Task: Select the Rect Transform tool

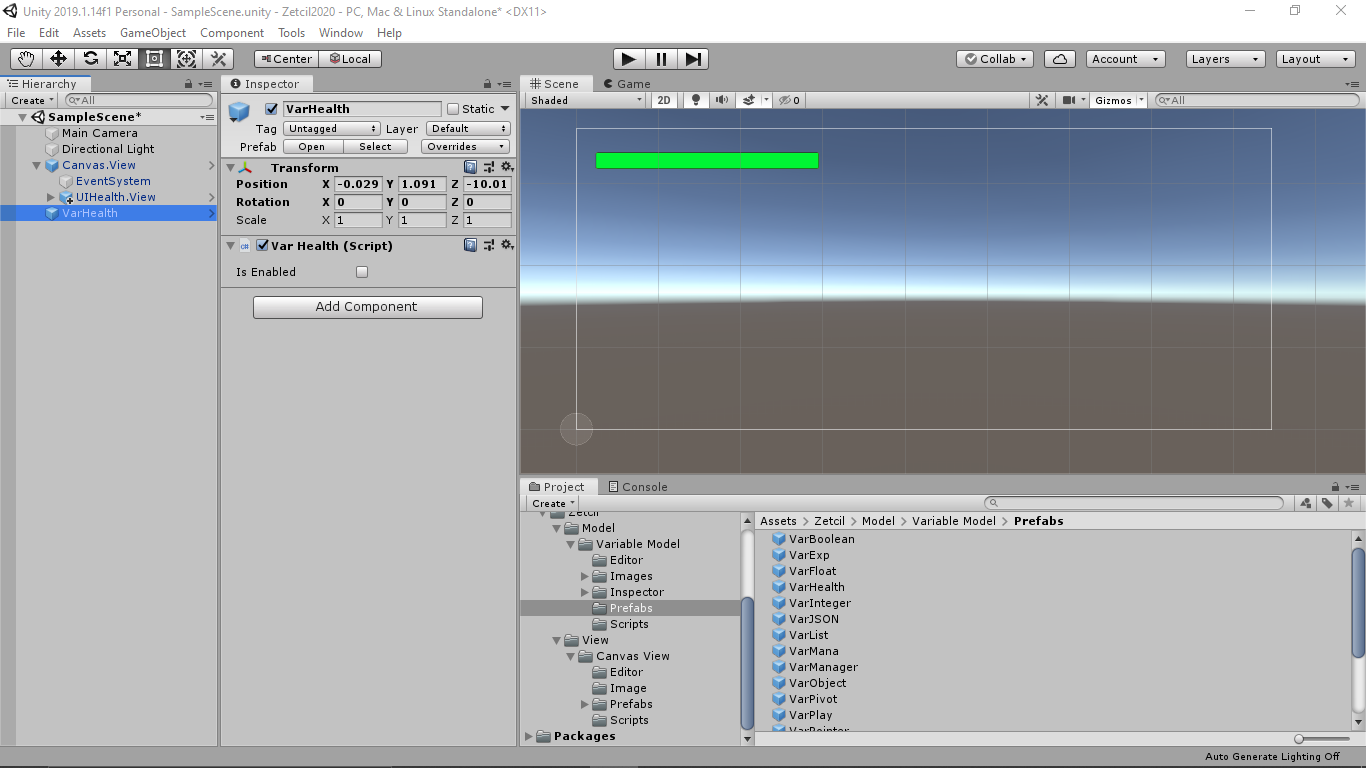Action: click(x=154, y=58)
